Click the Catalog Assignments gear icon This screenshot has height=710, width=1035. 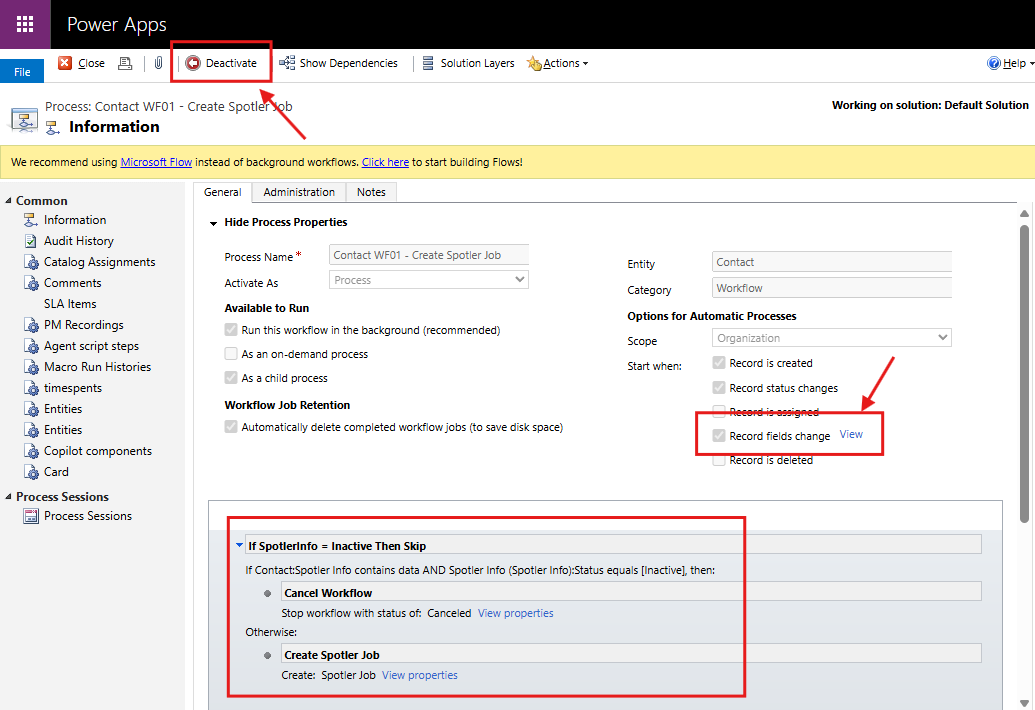point(31,262)
